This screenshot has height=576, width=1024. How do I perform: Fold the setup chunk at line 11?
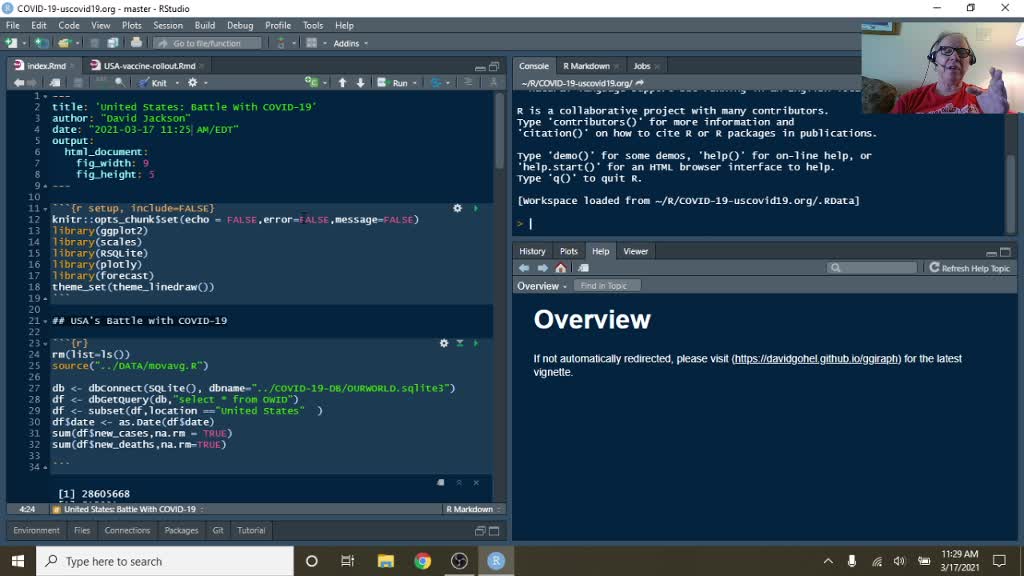click(45, 209)
